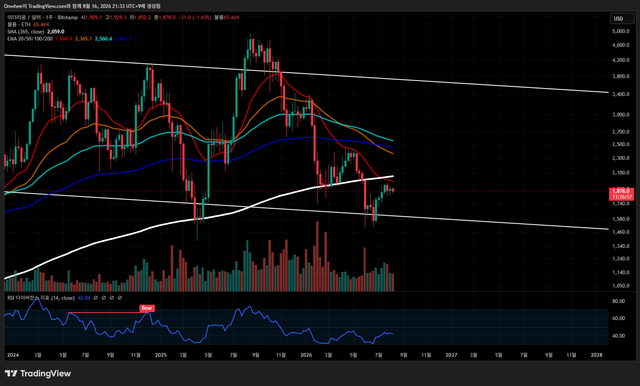640x386 pixels.
Task: Click the teal EMA value 2,560.4
Action: (103, 38)
